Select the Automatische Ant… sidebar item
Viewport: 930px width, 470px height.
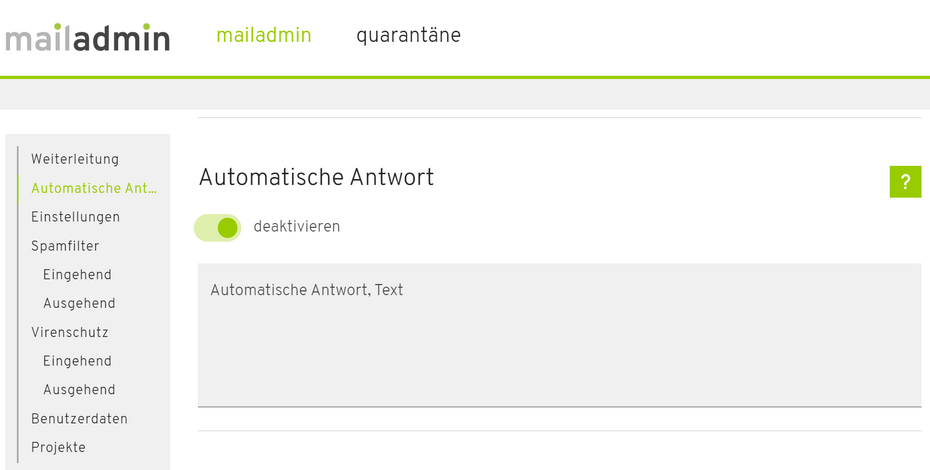(94, 188)
